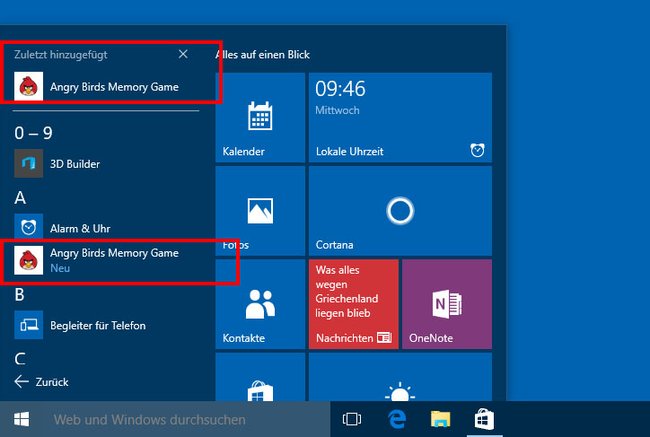Open the Fotos tile
Image resolution: width=650 pixels, height=437 pixels.
(x=260, y=211)
